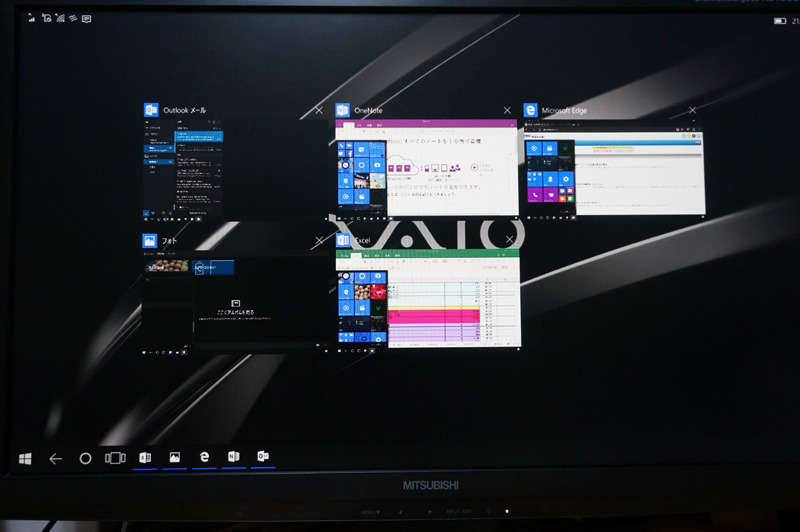Open Photos app from taskbar icon

click(174, 457)
